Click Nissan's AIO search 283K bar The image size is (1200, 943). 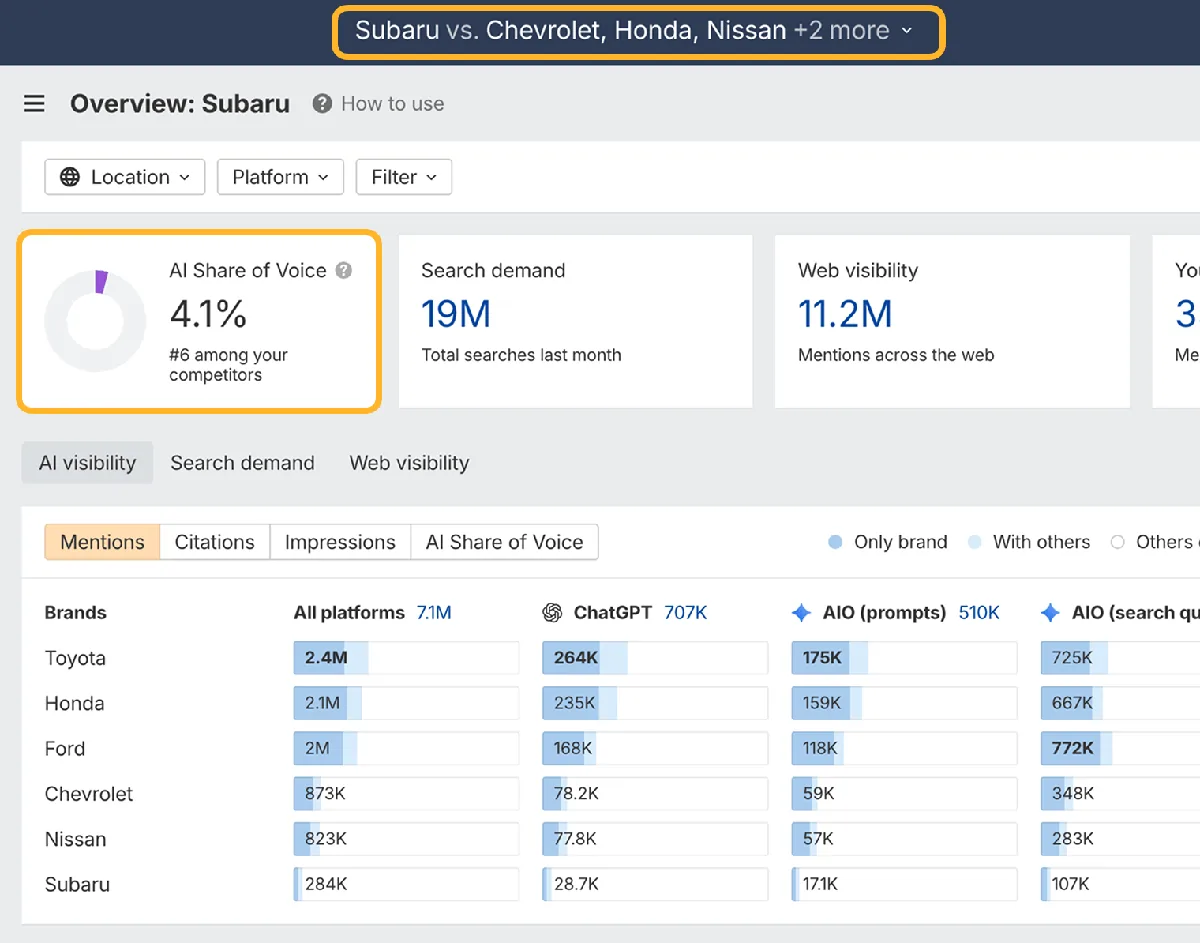pyautogui.click(x=1120, y=839)
